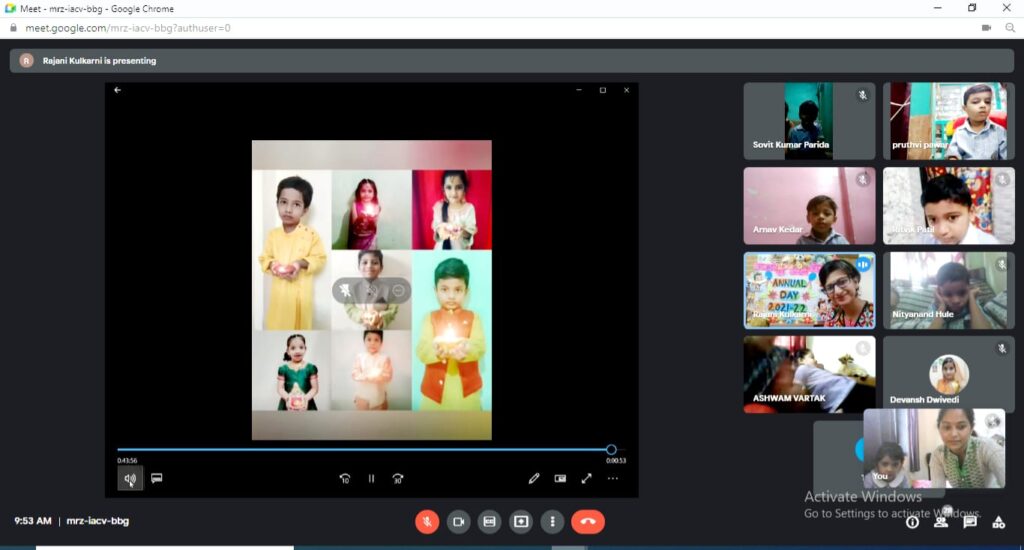The image size is (1024, 550).
Task: Click the lock site info icon
Action: coord(12,28)
